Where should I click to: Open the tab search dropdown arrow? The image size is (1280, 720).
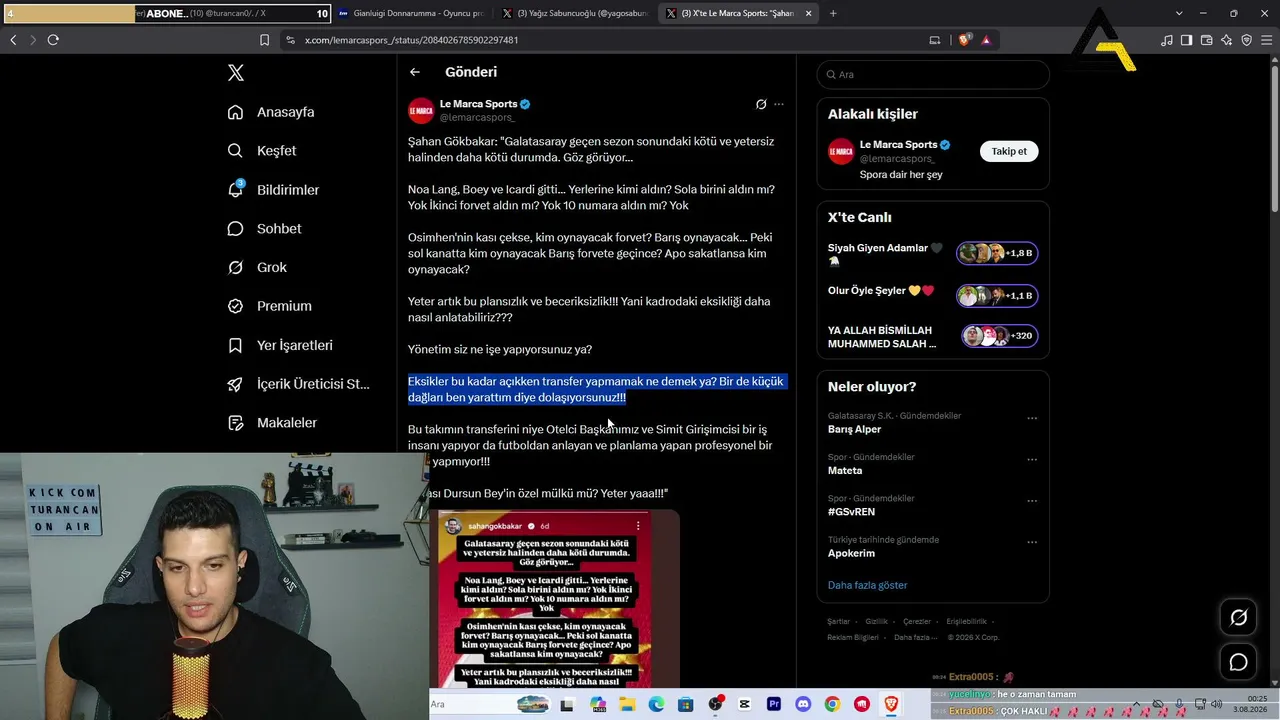point(1179,13)
